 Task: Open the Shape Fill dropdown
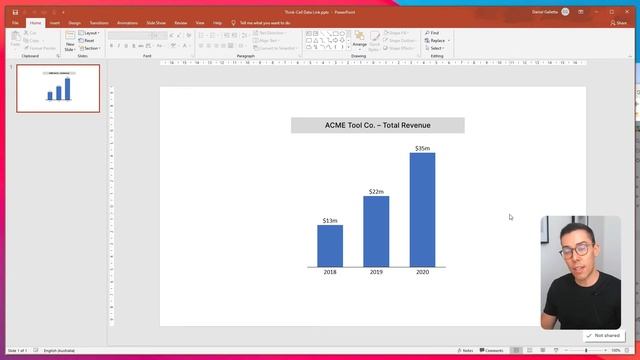coord(396,33)
